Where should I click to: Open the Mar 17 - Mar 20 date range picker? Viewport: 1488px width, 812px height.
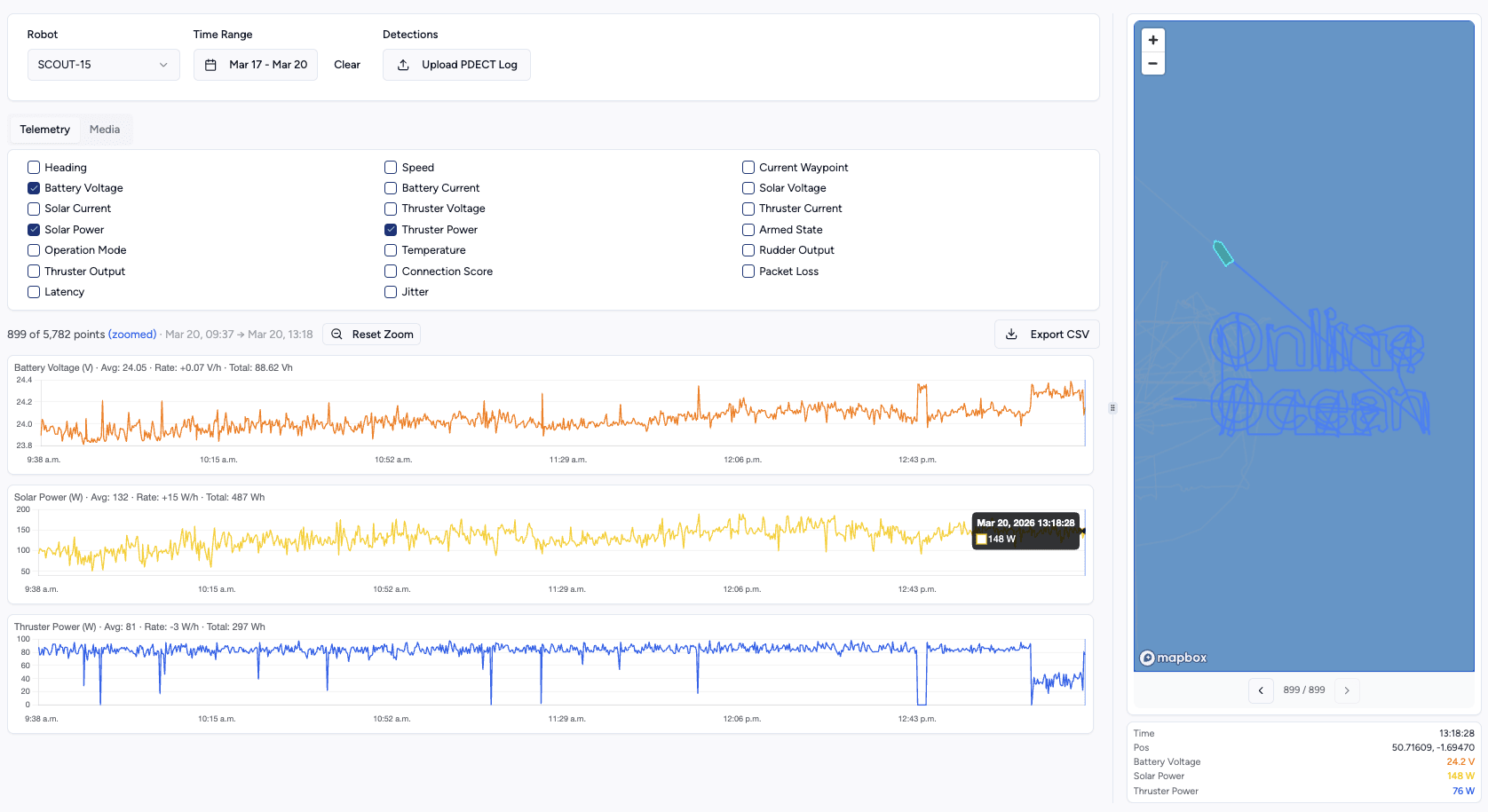point(255,64)
